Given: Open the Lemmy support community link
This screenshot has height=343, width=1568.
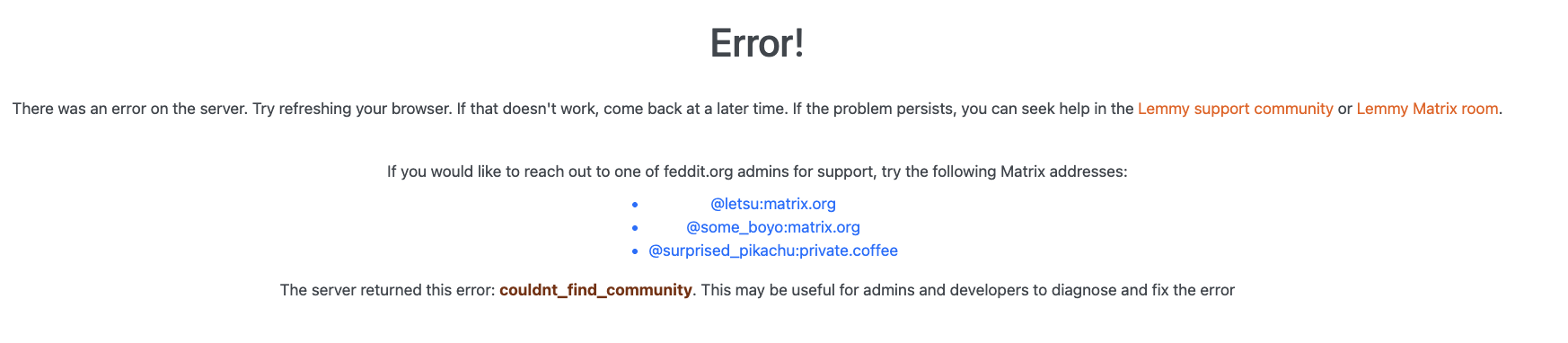Looking at the screenshot, I should click(1235, 109).
